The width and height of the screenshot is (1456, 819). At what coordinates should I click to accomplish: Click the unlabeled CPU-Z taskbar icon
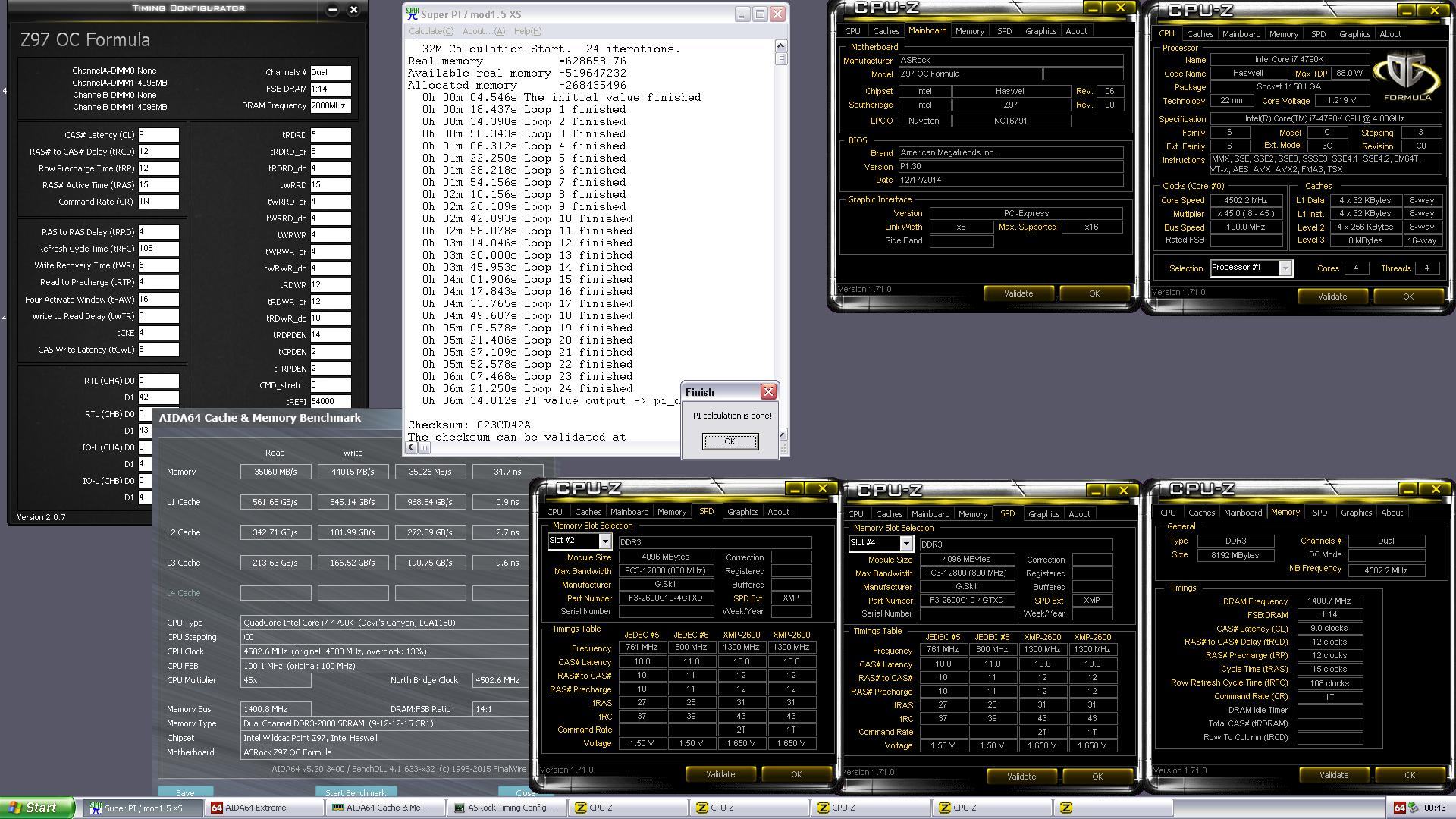tap(1065, 808)
